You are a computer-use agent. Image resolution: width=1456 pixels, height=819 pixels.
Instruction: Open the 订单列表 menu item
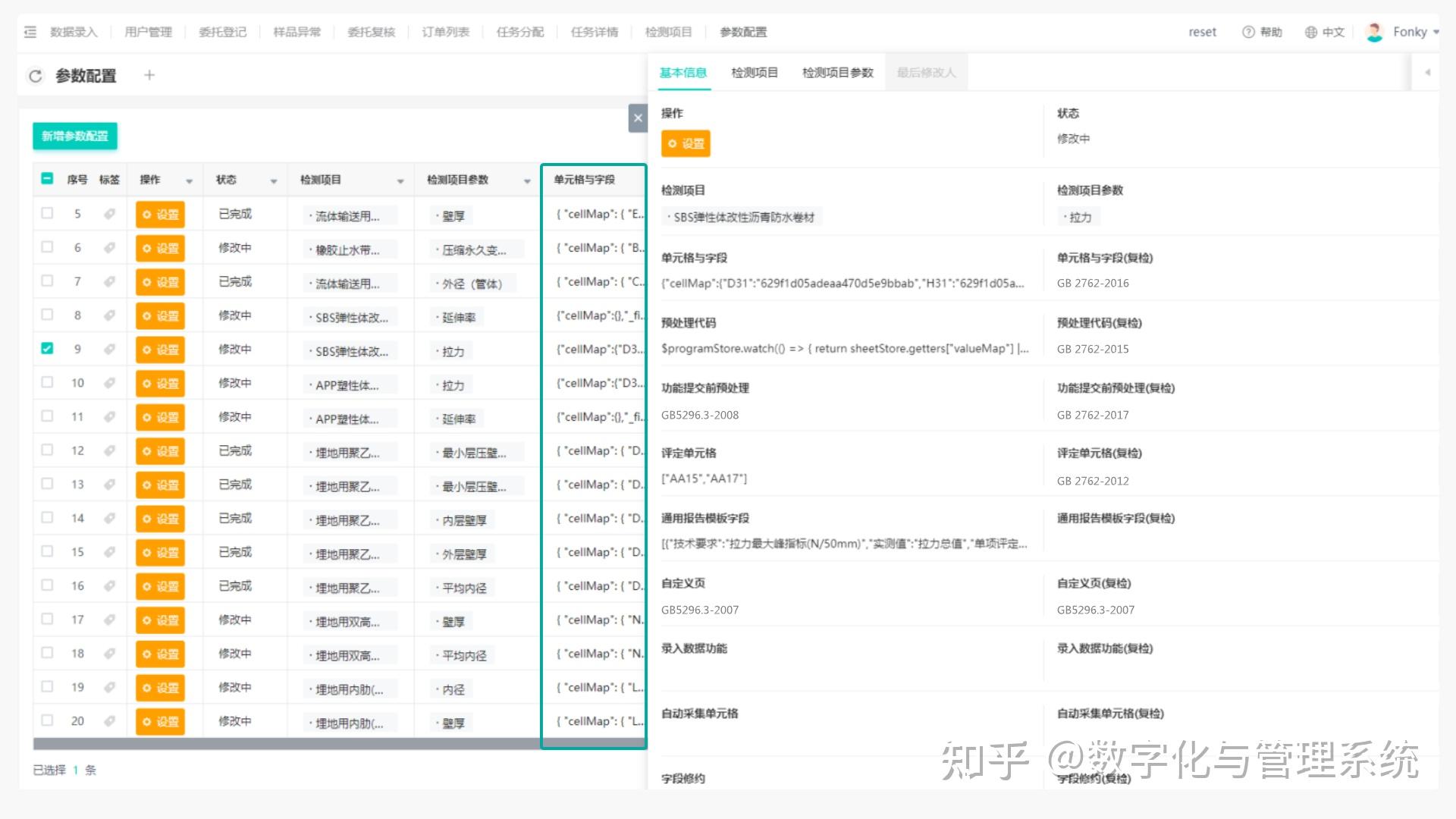[x=445, y=32]
